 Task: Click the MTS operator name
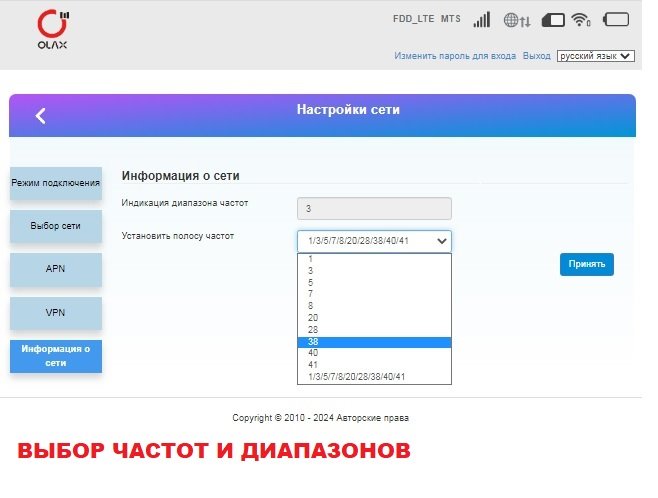click(x=450, y=19)
